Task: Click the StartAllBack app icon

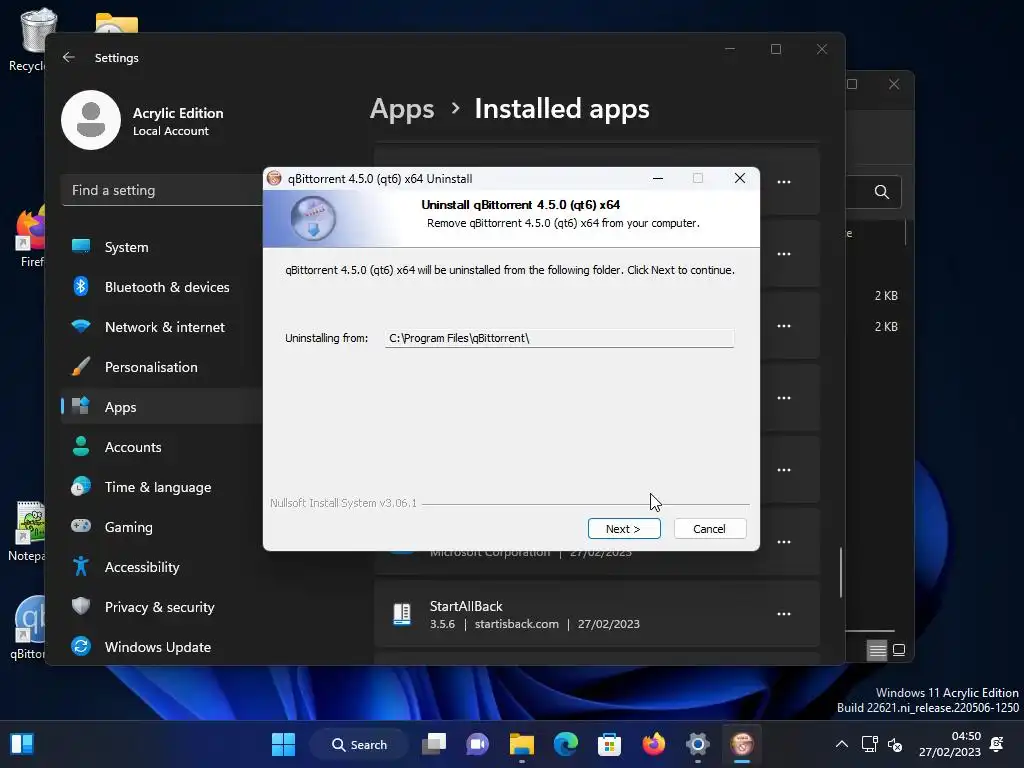Action: 402,614
